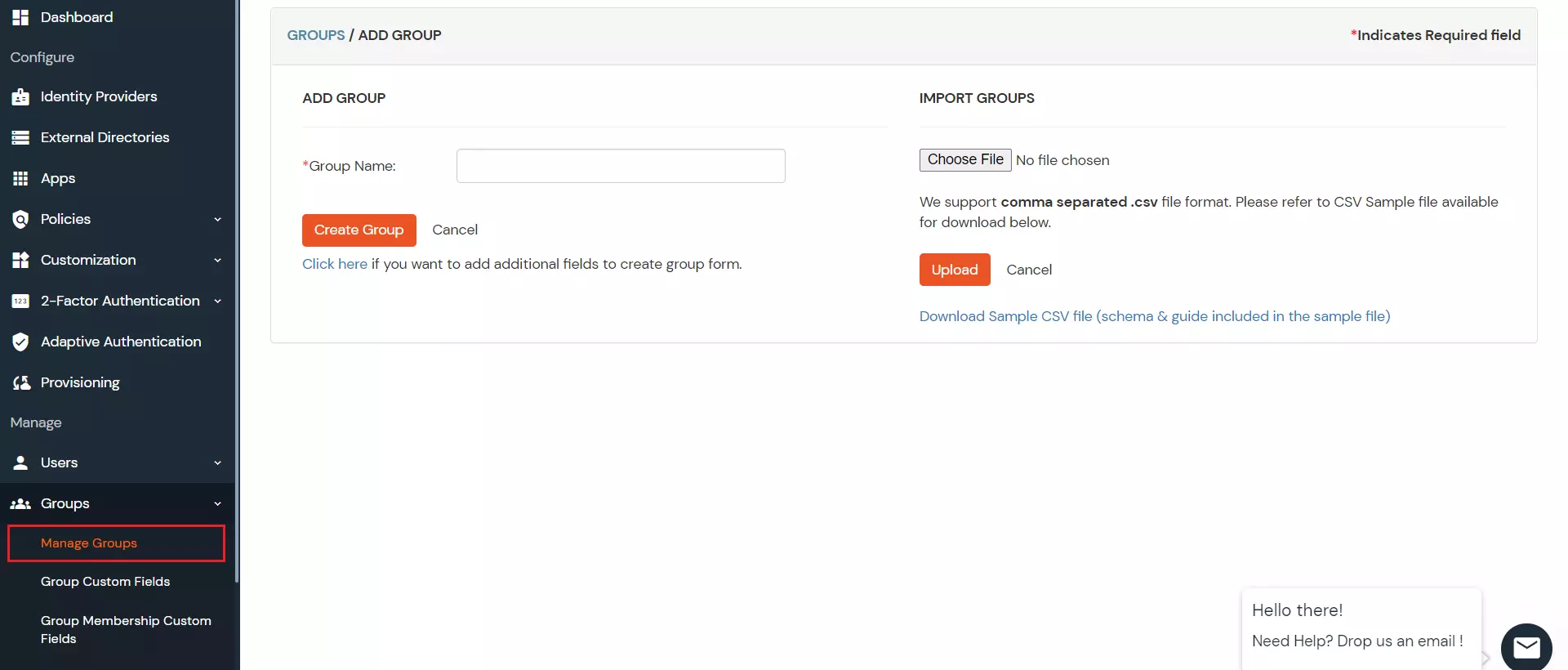Click the Policies shield icon
The height and width of the screenshot is (670, 1568).
[x=20, y=219]
